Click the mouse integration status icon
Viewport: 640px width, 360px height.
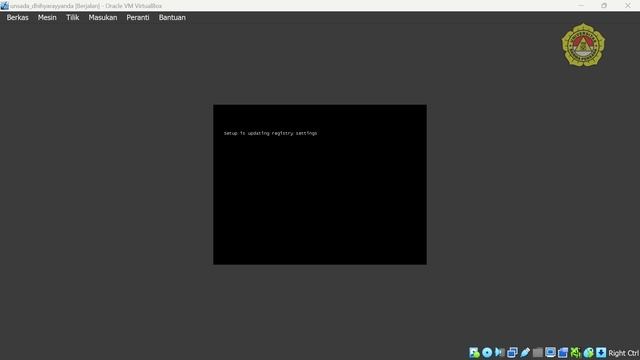[588, 353]
